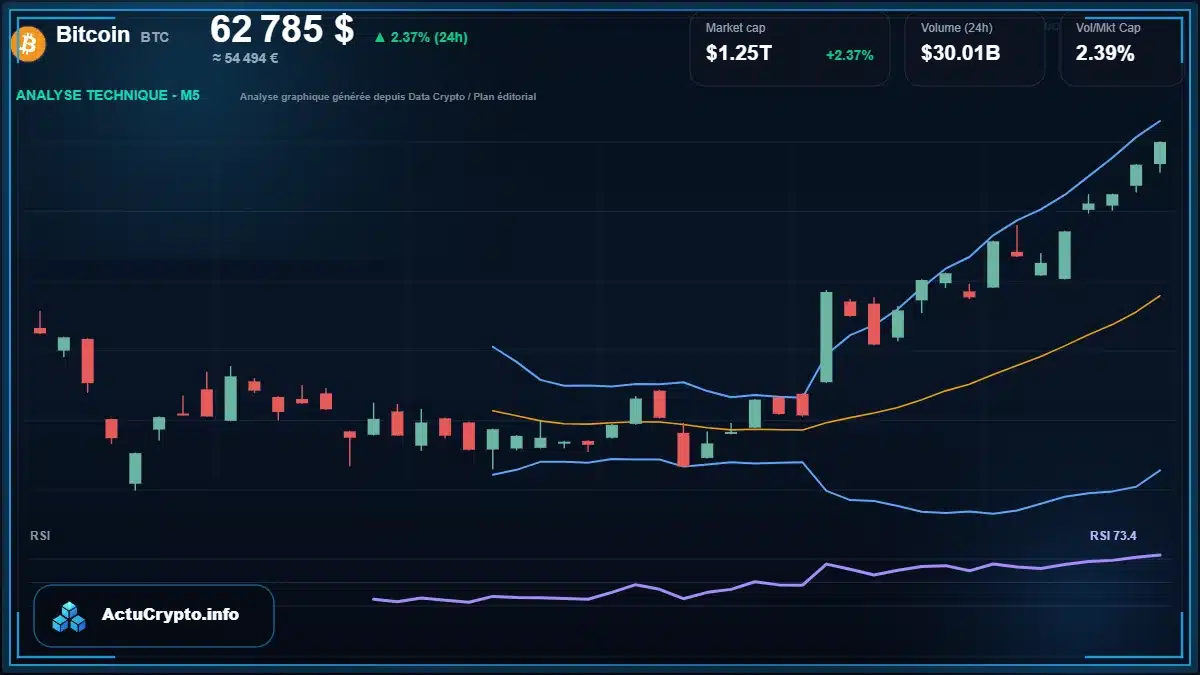Open the Volume (24h) card
1200x675 pixels.
975,48
